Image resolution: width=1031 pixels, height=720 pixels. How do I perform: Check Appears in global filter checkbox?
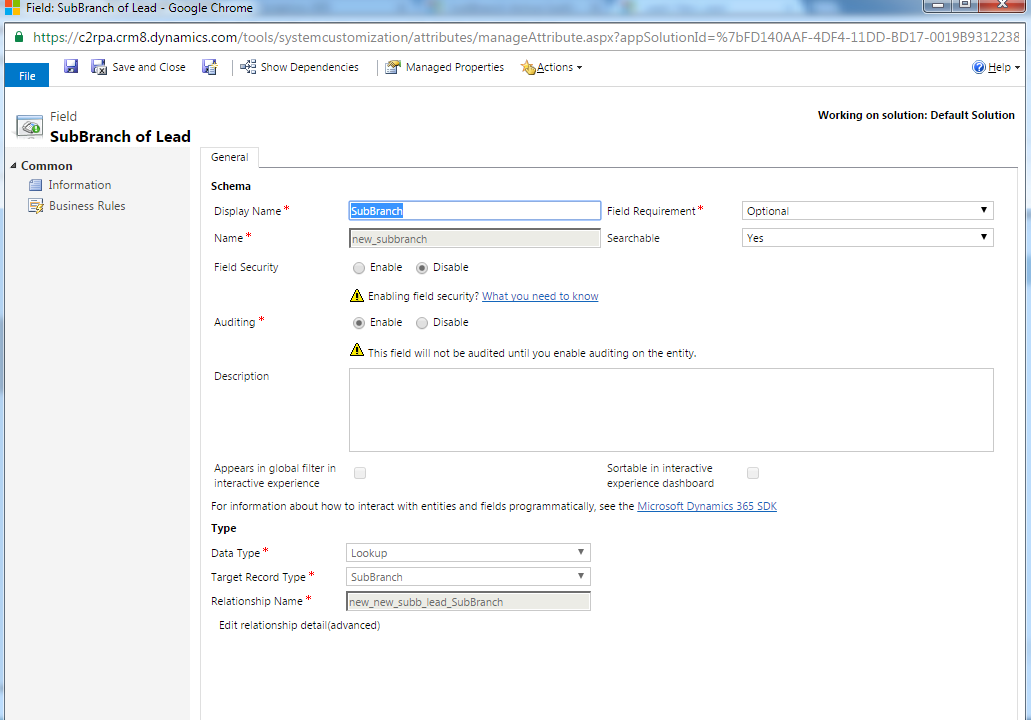pos(360,473)
